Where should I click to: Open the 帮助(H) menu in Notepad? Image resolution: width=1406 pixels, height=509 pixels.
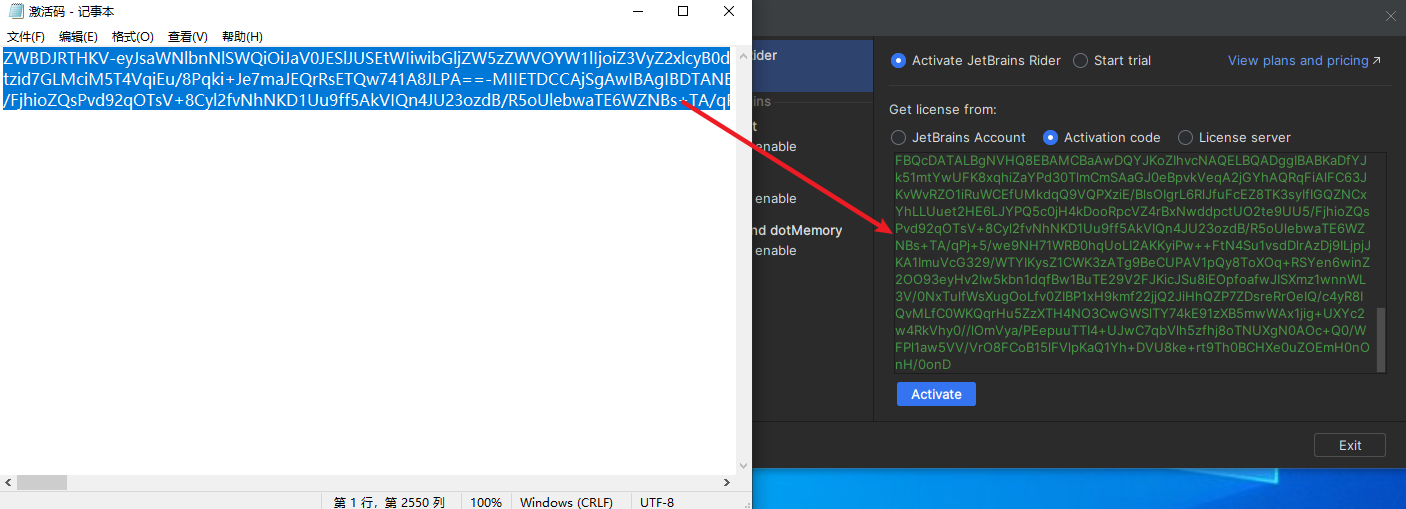tap(242, 37)
